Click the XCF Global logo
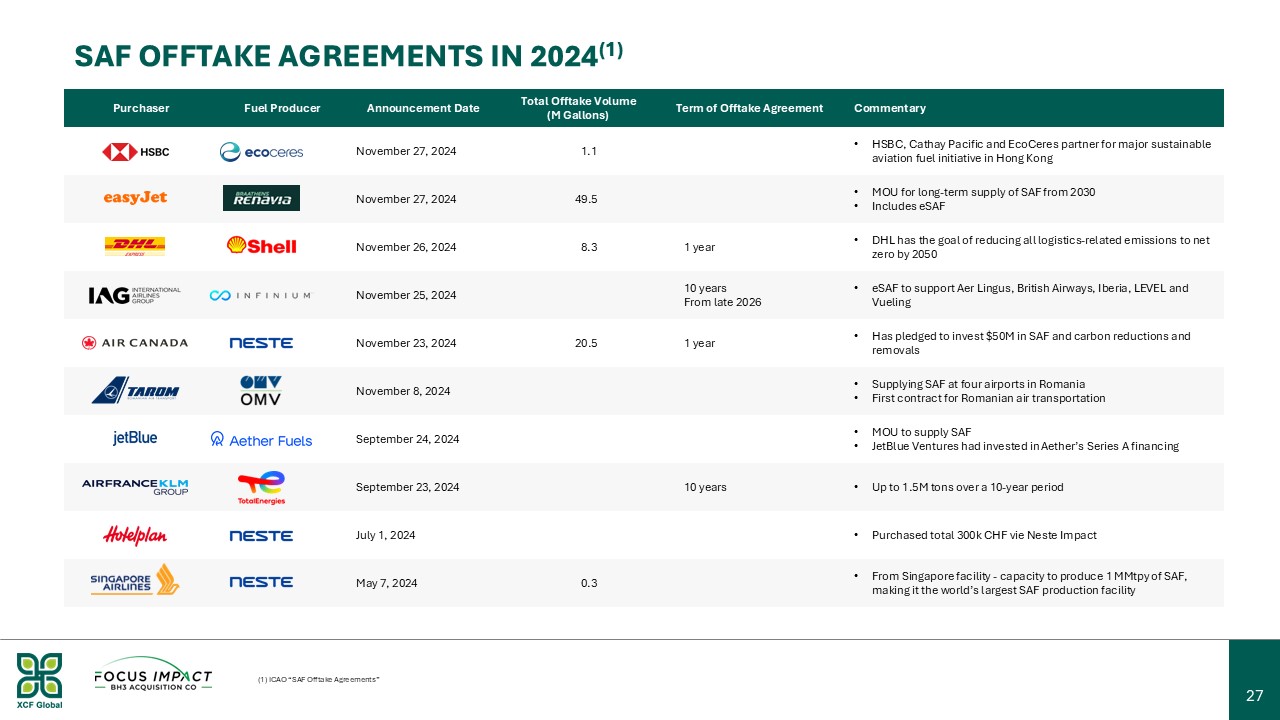This screenshot has height=720, width=1280. click(39, 680)
